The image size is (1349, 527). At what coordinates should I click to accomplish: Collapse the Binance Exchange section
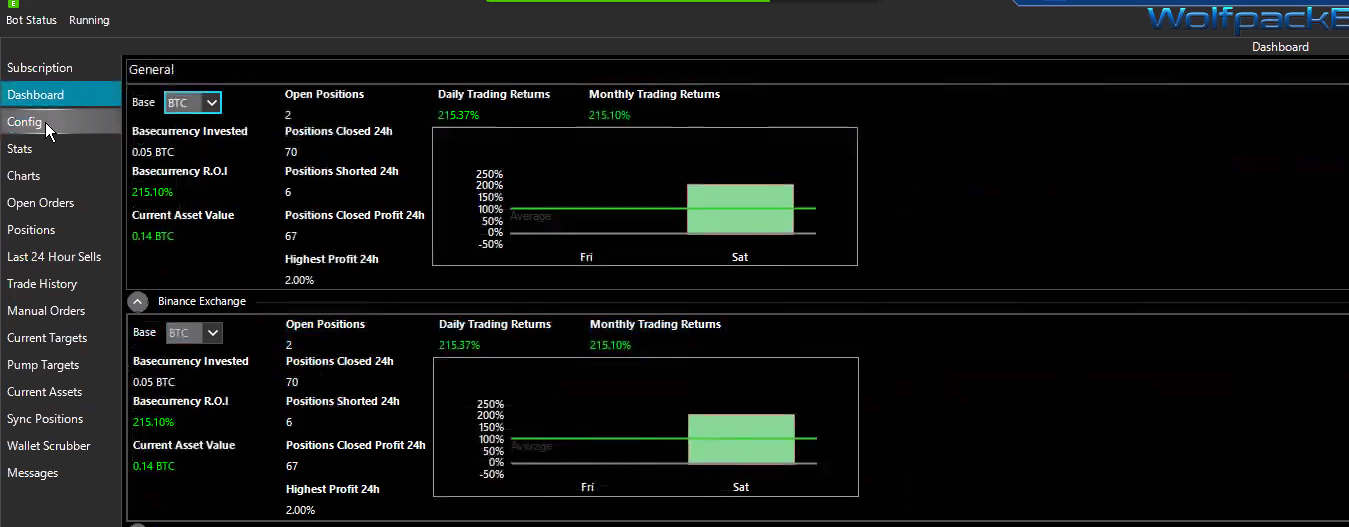pos(138,301)
